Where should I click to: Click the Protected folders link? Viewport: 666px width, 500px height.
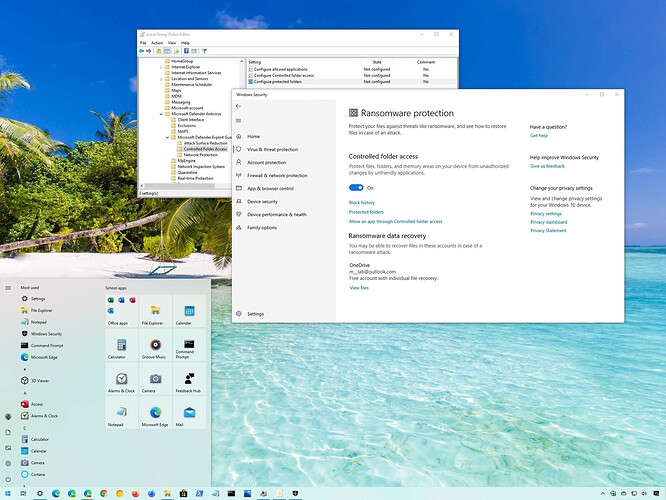pyautogui.click(x=366, y=212)
